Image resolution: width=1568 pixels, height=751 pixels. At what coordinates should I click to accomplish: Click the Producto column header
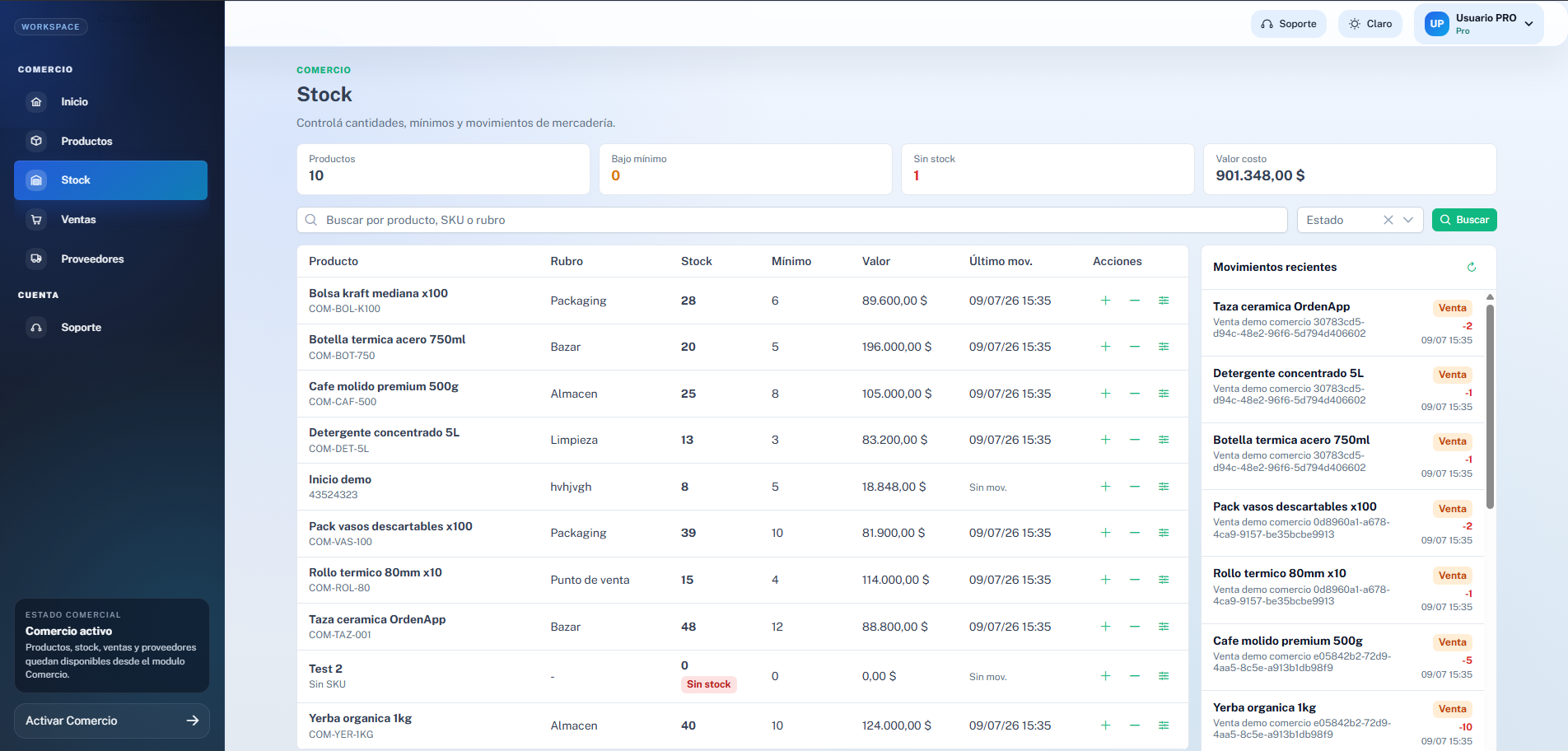point(334,261)
